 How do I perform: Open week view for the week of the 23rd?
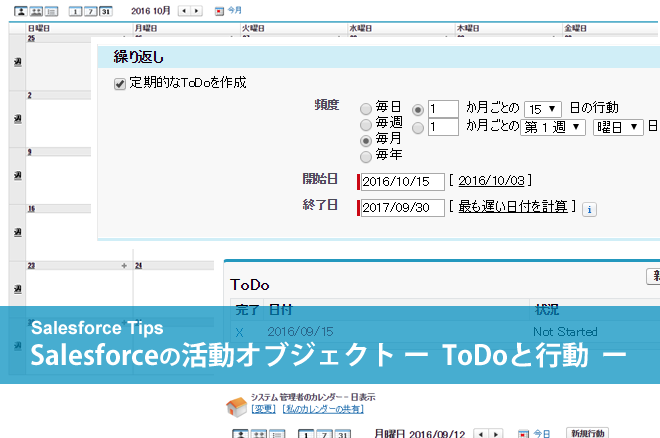[17, 289]
